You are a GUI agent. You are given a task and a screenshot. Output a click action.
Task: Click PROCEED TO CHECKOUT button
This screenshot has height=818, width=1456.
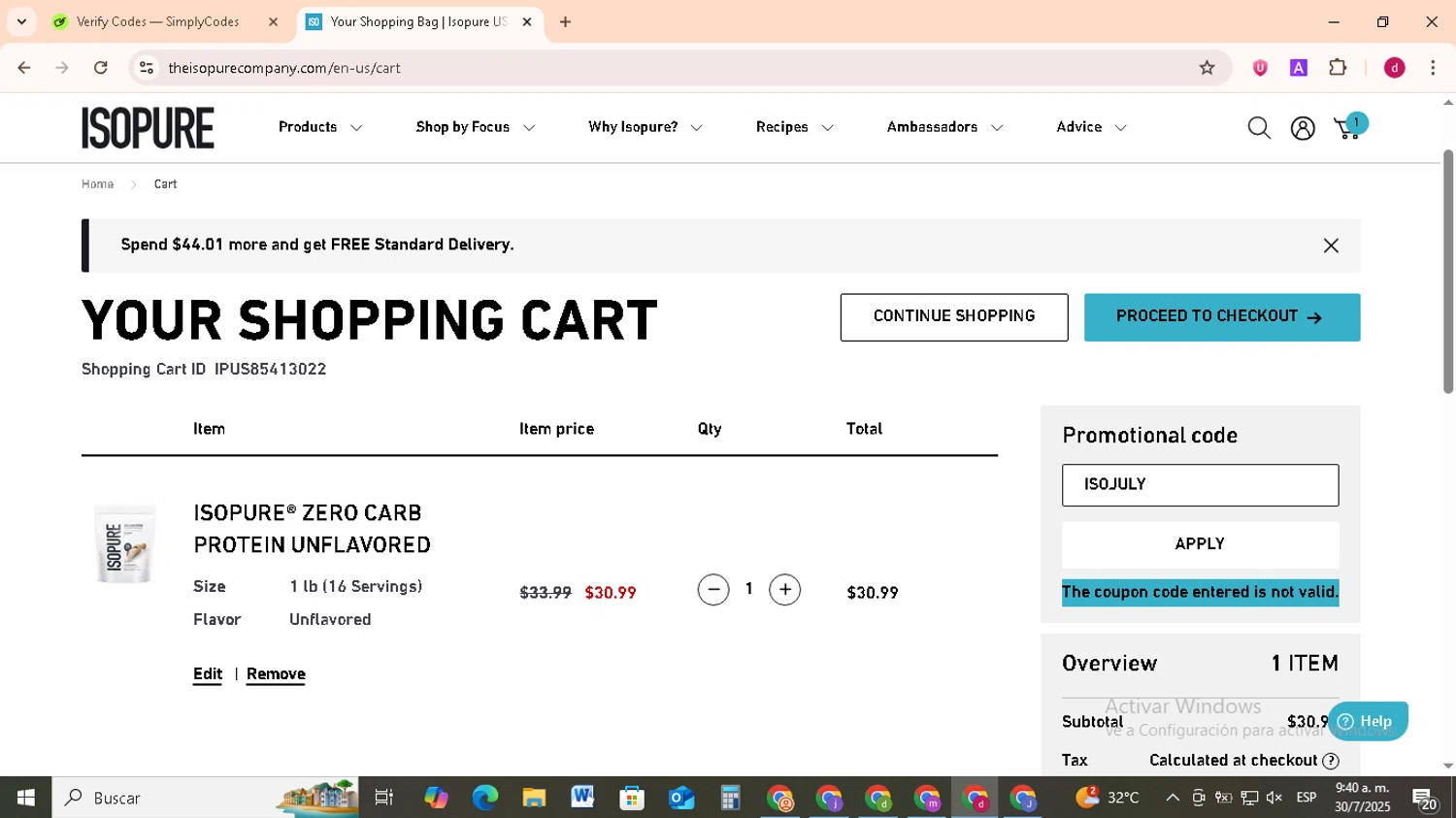1222,317
